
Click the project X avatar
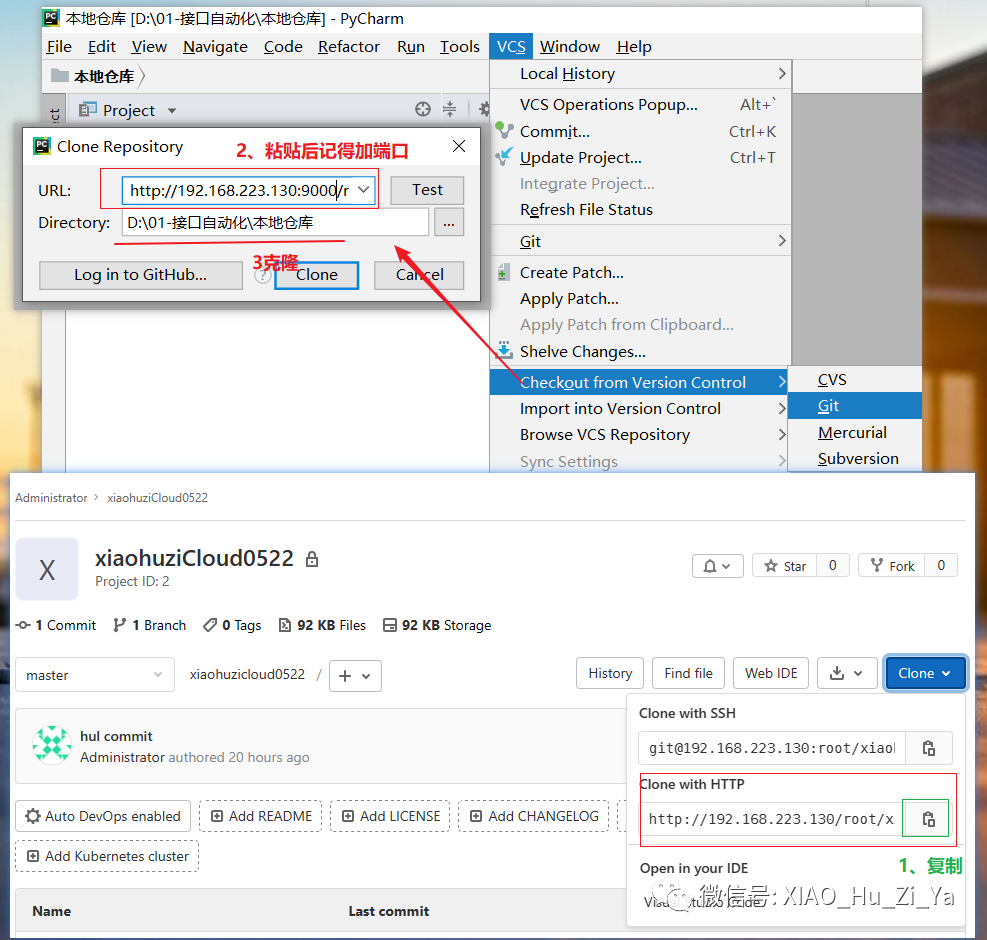(47, 569)
